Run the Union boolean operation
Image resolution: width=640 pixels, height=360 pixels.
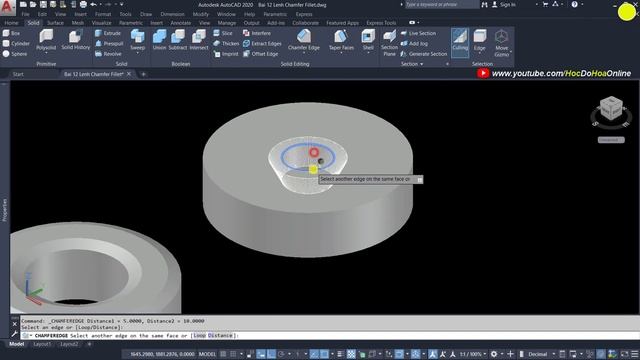click(159, 40)
